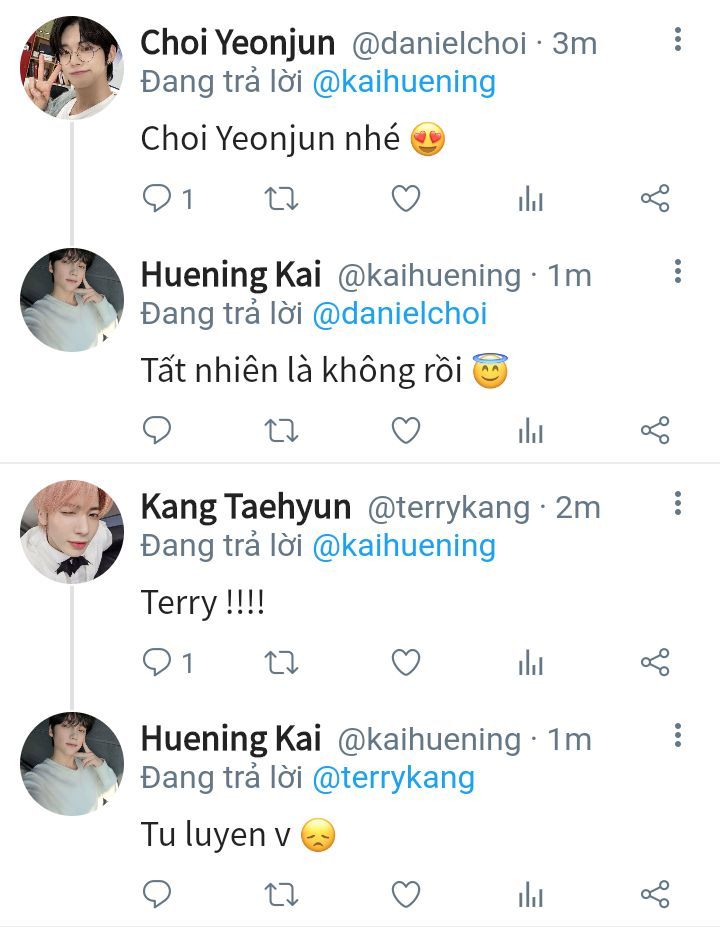The width and height of the screenshot is (720, 927).
Task: View analytics on 'Tu luyen v' tweet
Action: coord(530,894)
